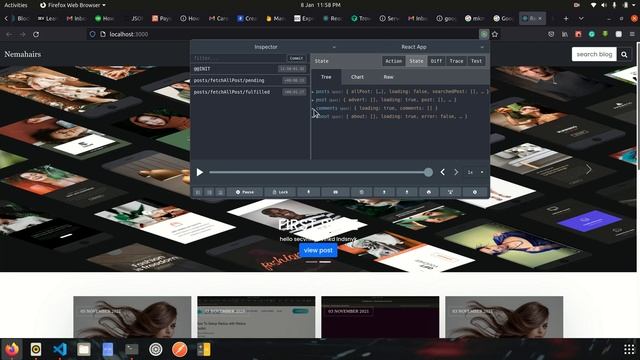Select the Raw view tab

[x=388, y=77]
